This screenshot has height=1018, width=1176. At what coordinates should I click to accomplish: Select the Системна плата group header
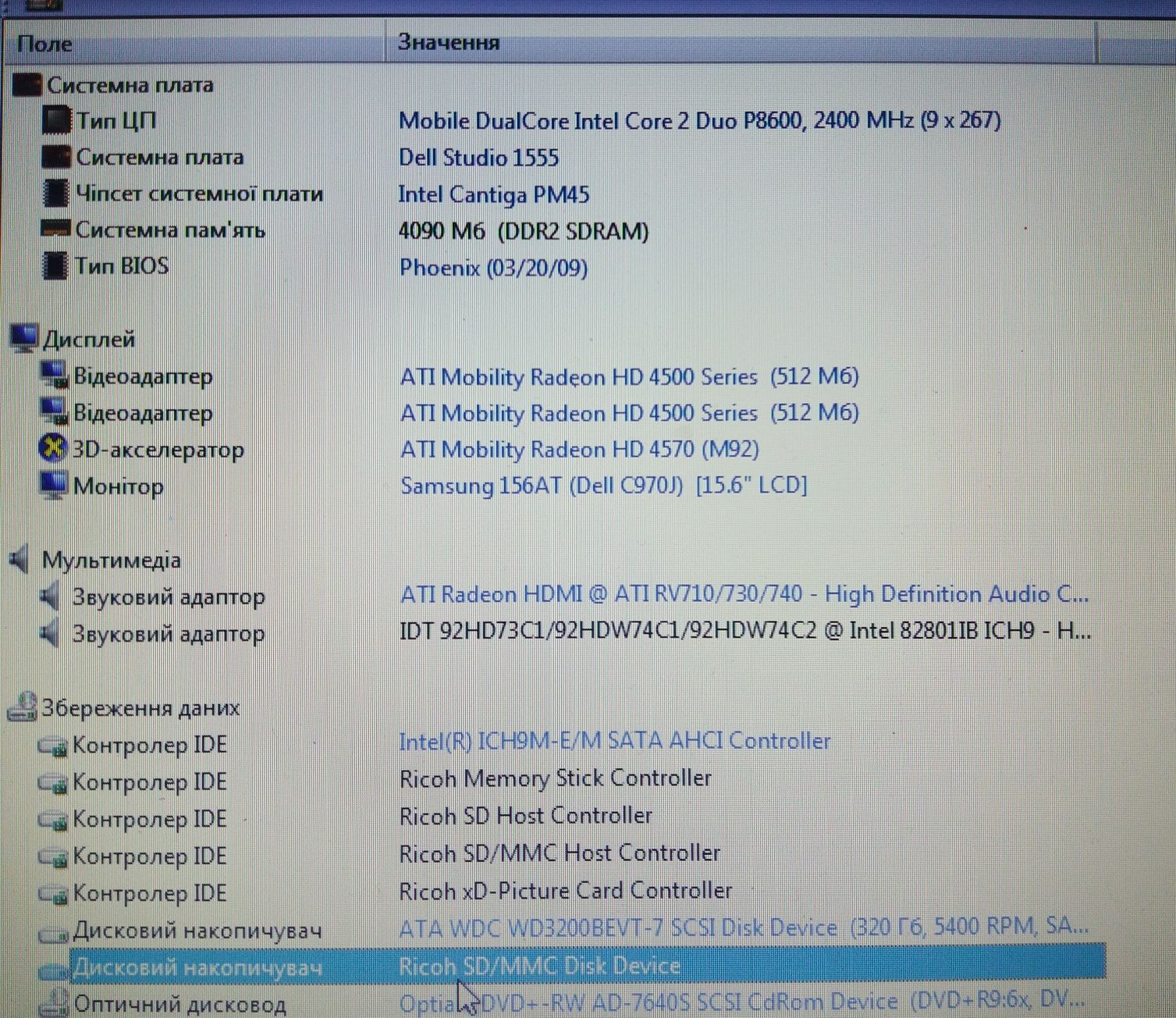[x=130, y=85]
